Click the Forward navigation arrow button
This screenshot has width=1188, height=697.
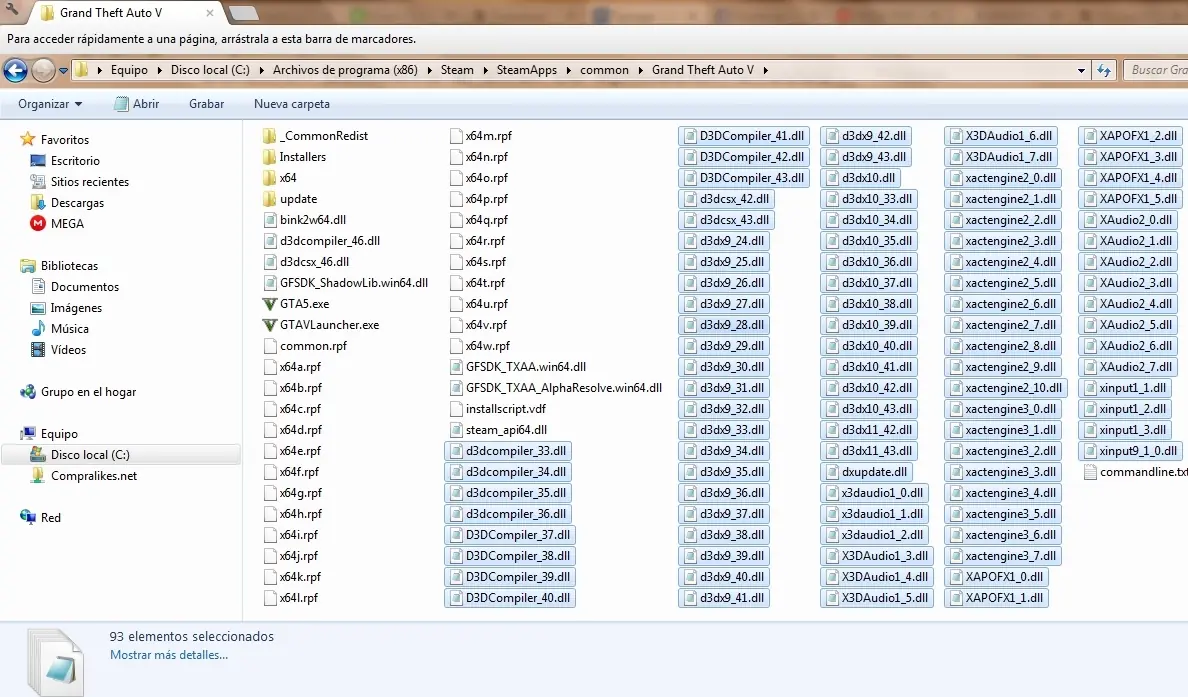[x=43, y=70]
